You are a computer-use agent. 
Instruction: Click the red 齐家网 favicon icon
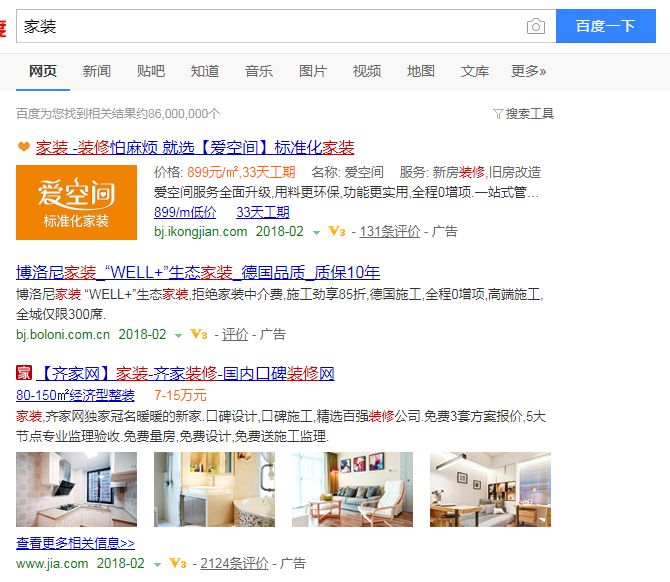click(x=24, y=373)
